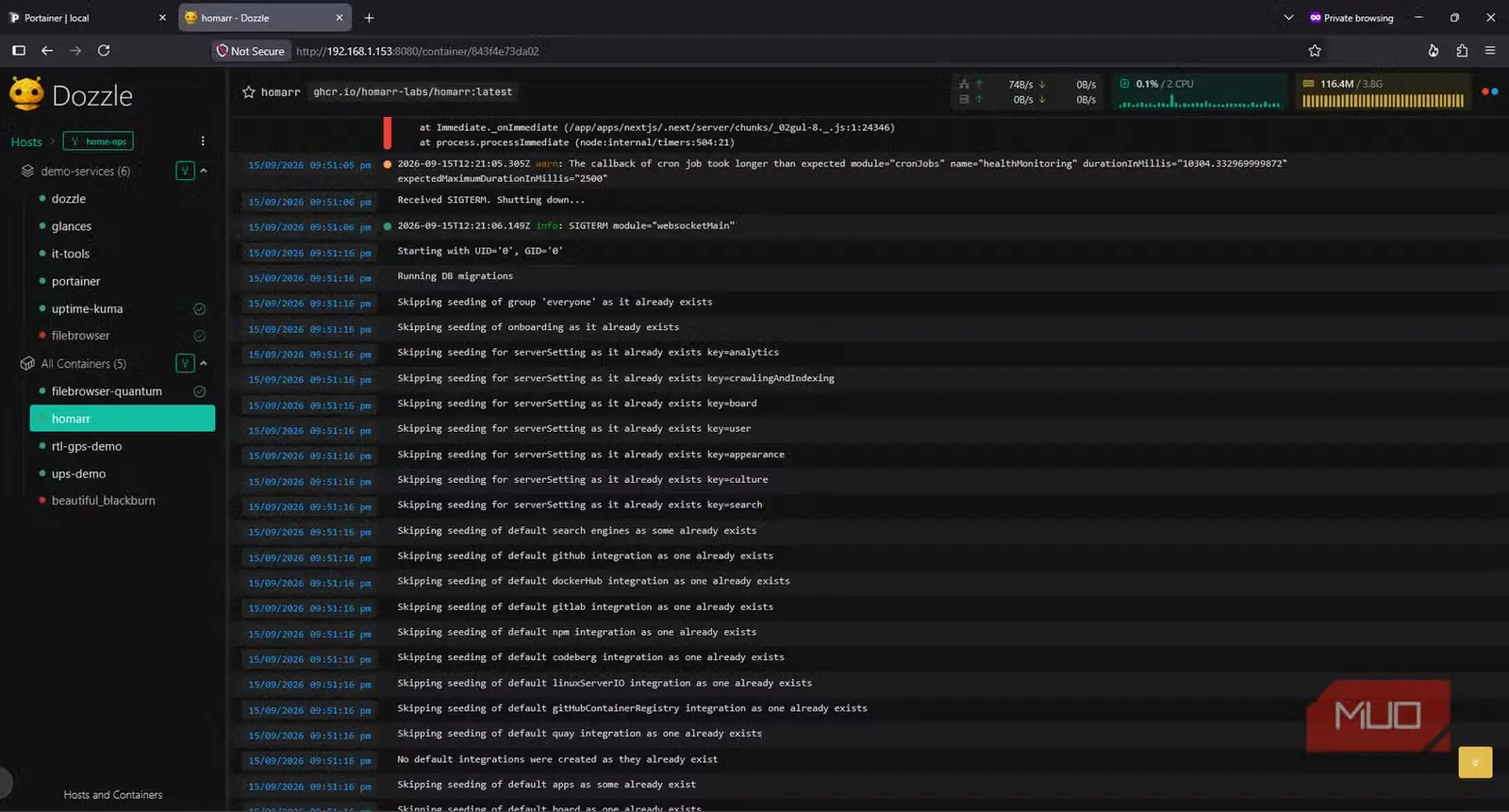
Task: Select the homarr - Dozzle tab
Action: pos(264,18)
